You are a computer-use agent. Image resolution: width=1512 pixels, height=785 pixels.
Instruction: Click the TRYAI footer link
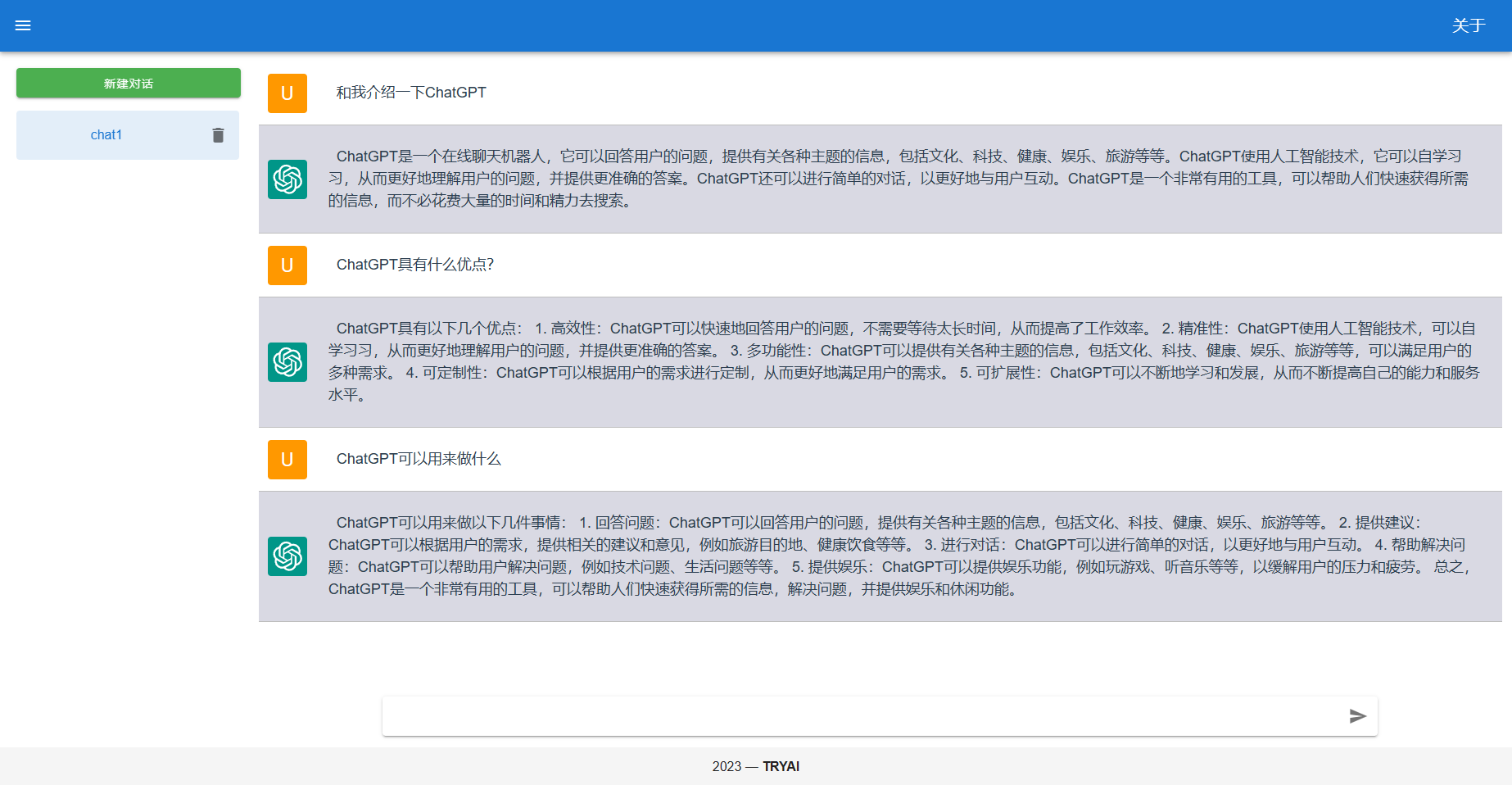coord(781,767)
